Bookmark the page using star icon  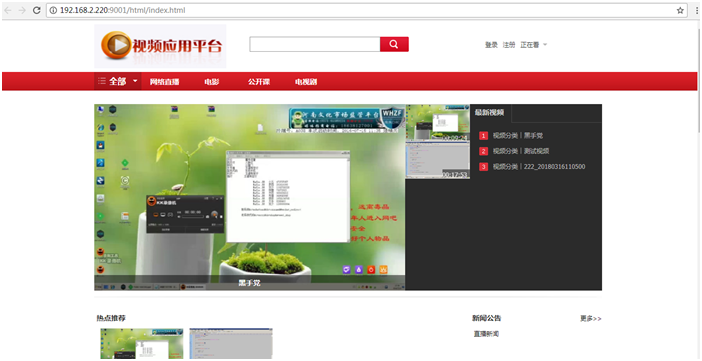pos(680,10)
